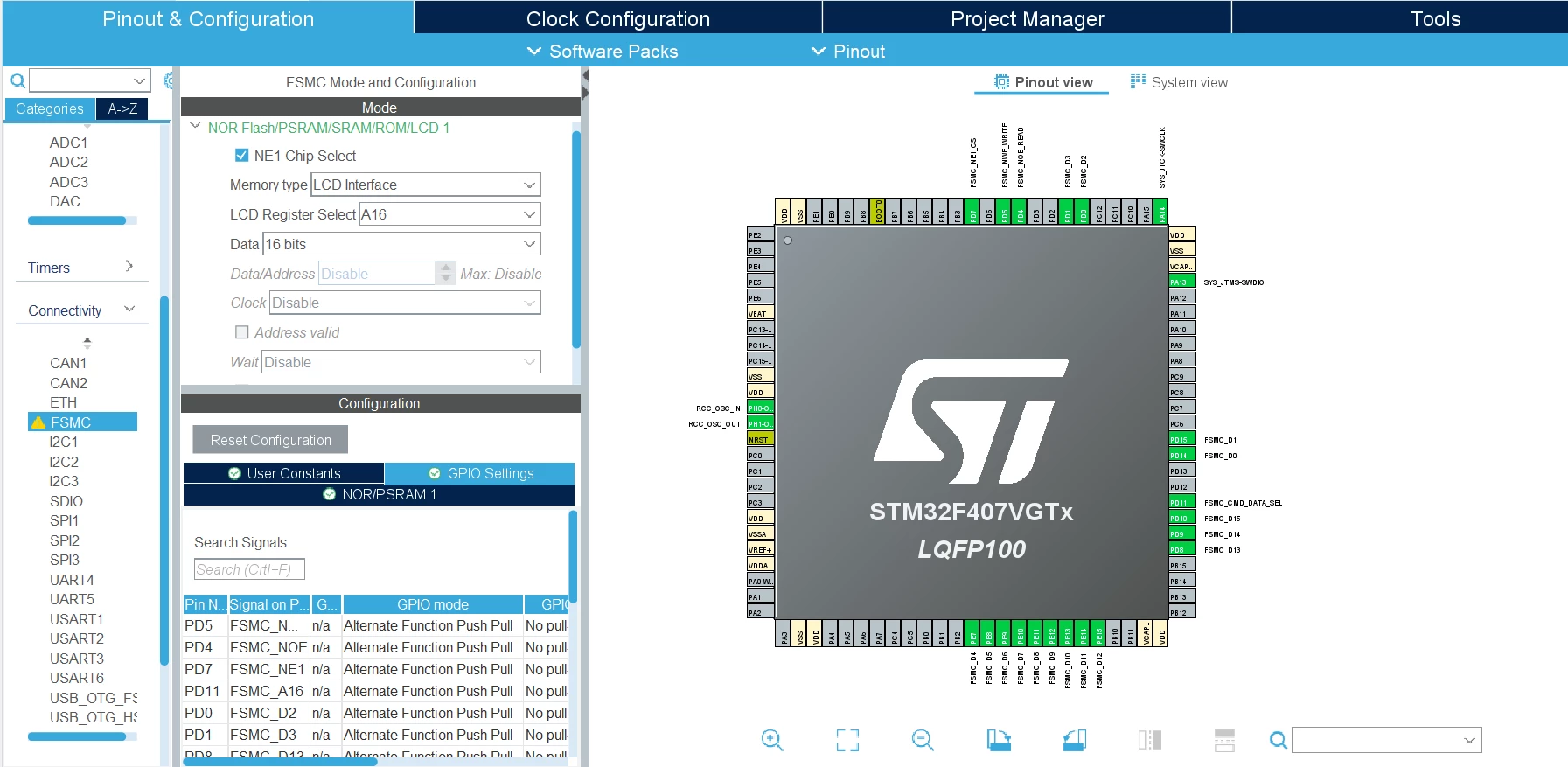Sort table by the GPIO mode column
Screen dimensions: 1568x767
[x=433, y=604]
